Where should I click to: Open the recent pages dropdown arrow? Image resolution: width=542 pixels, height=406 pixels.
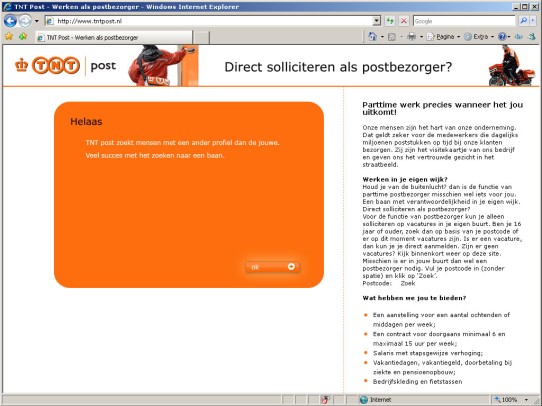click(x=37, y=21)
